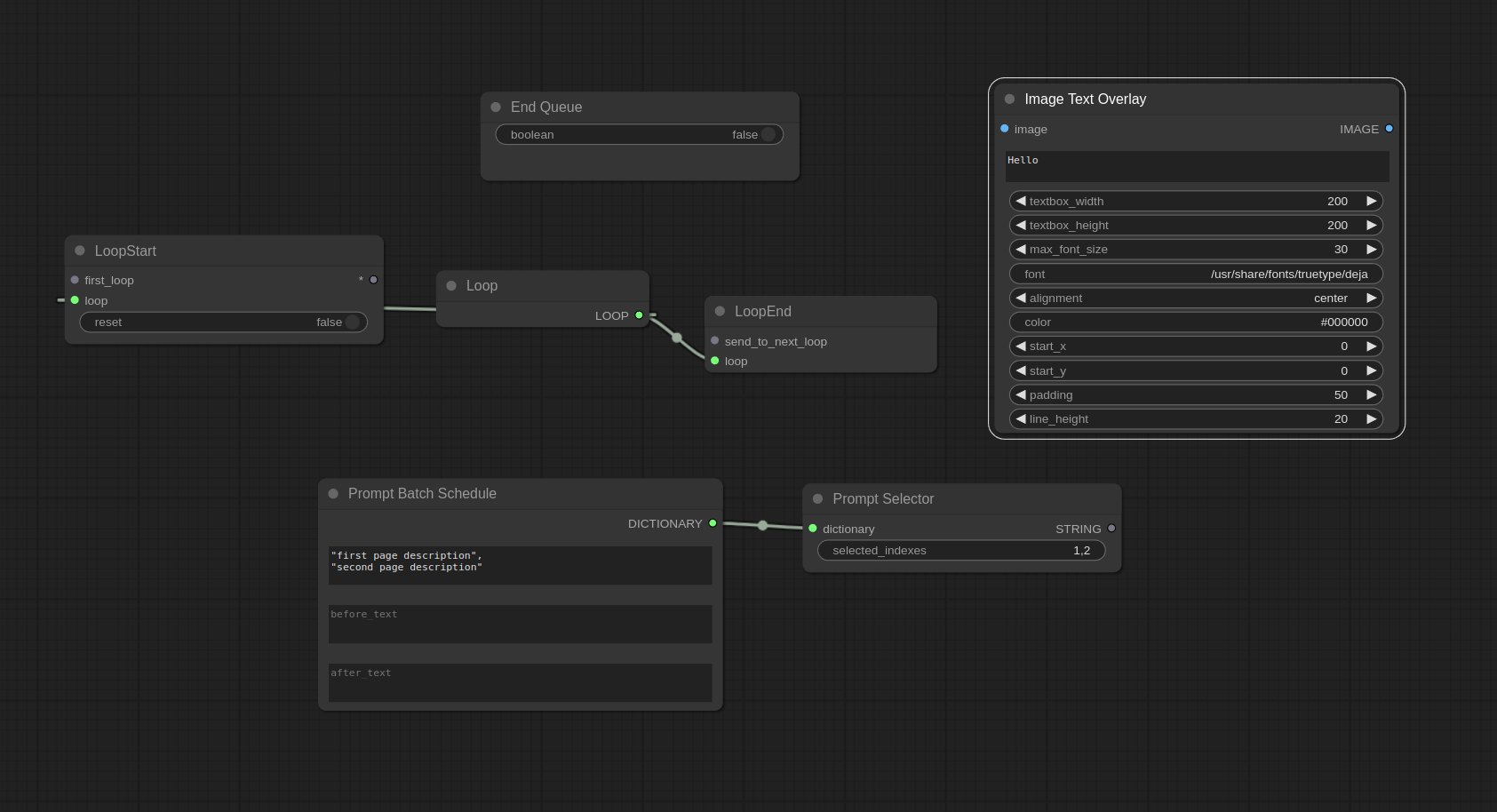Click the after_text text area
Image resolution: width=1497 pixels, height=812 pixels.
coord(520,682)
